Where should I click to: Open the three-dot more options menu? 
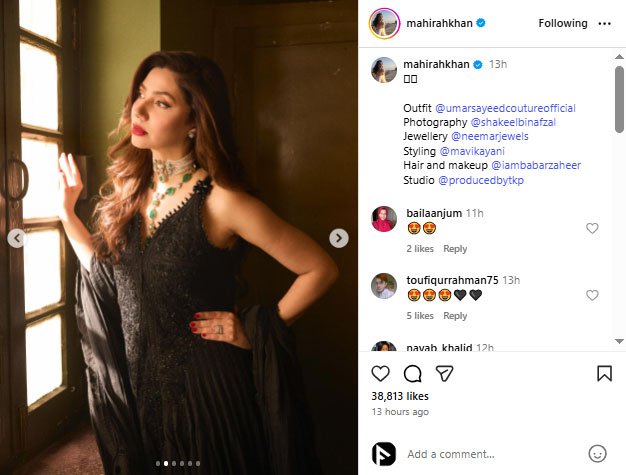point(604,23)
